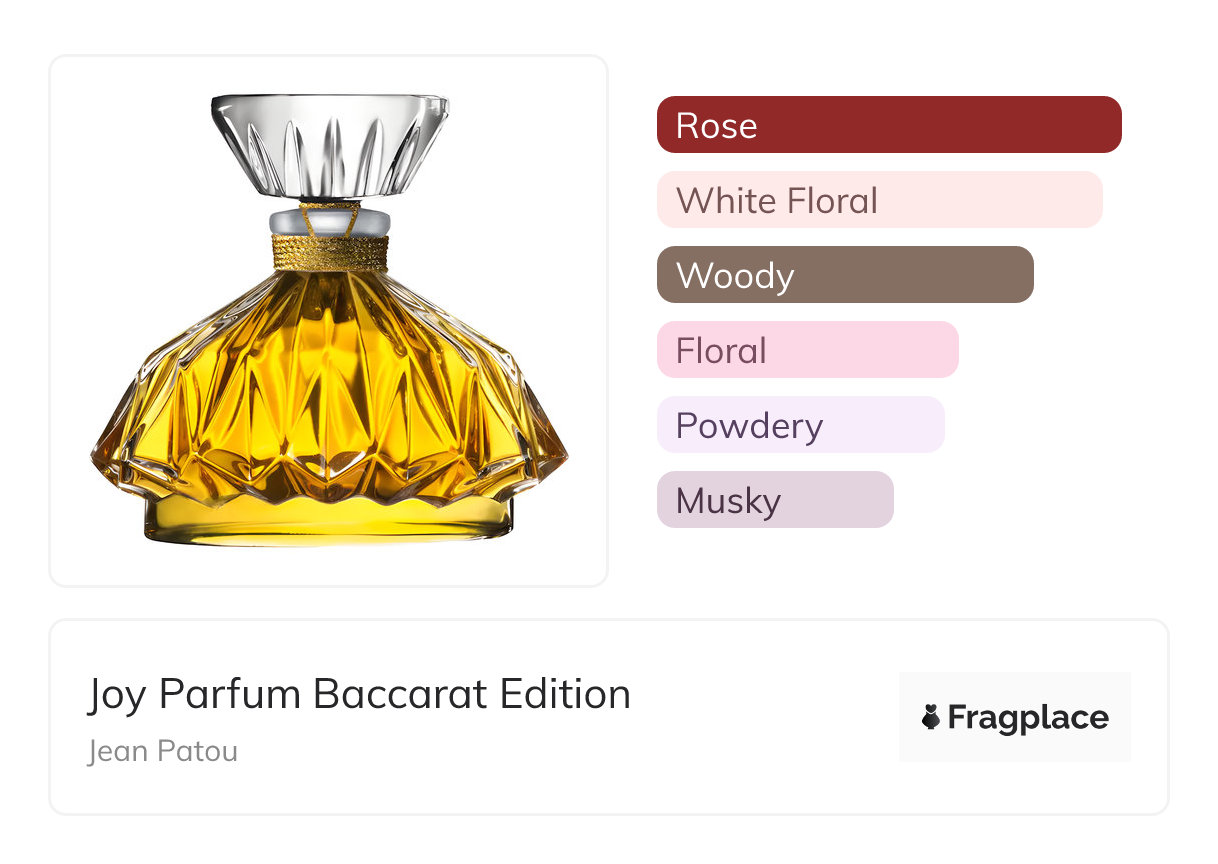The width and height of the screenshot is (1218, 864).
Task: Click the crystal stopper of the bottle
Action: 329,145
